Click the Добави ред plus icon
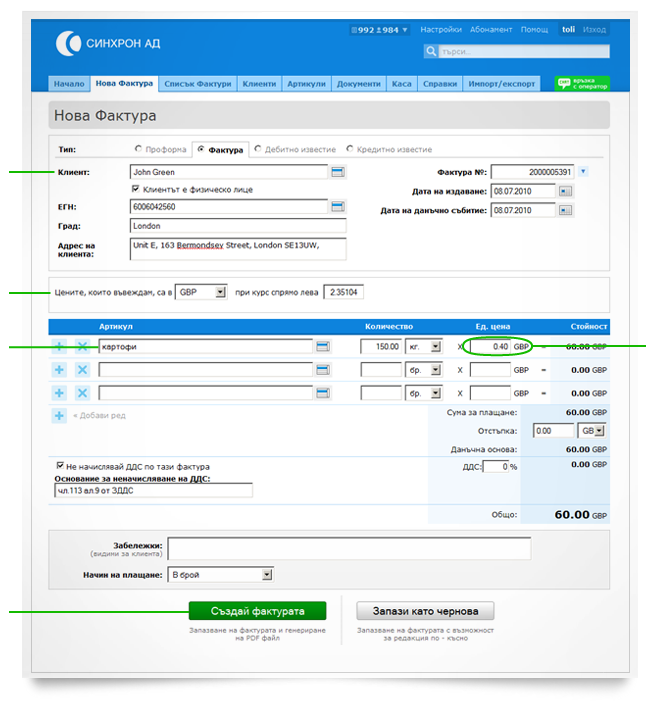 point(59,415)
